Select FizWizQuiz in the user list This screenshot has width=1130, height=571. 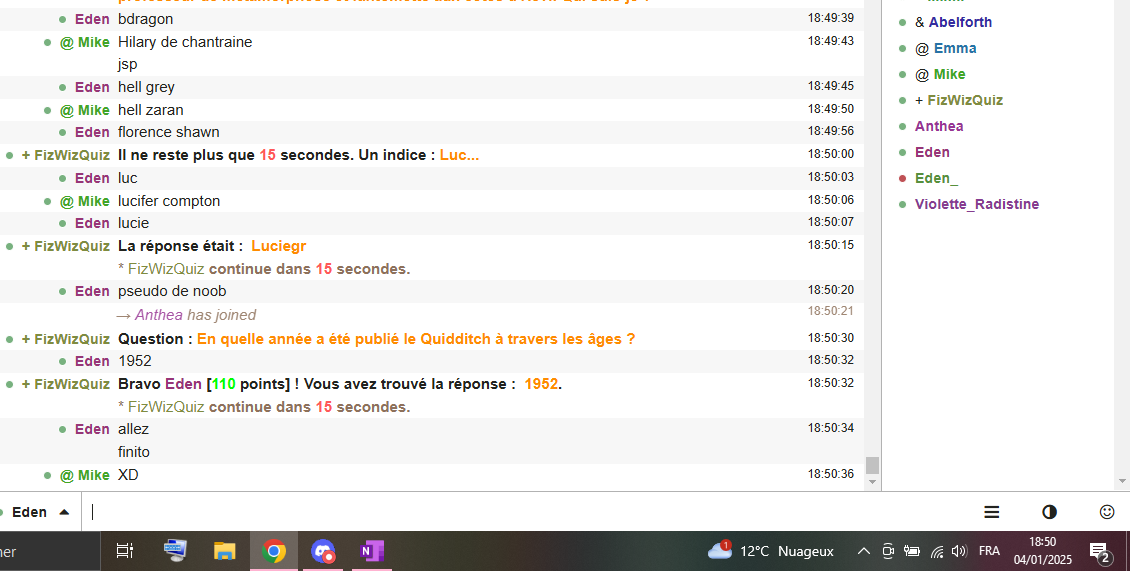tap(965, 100)
